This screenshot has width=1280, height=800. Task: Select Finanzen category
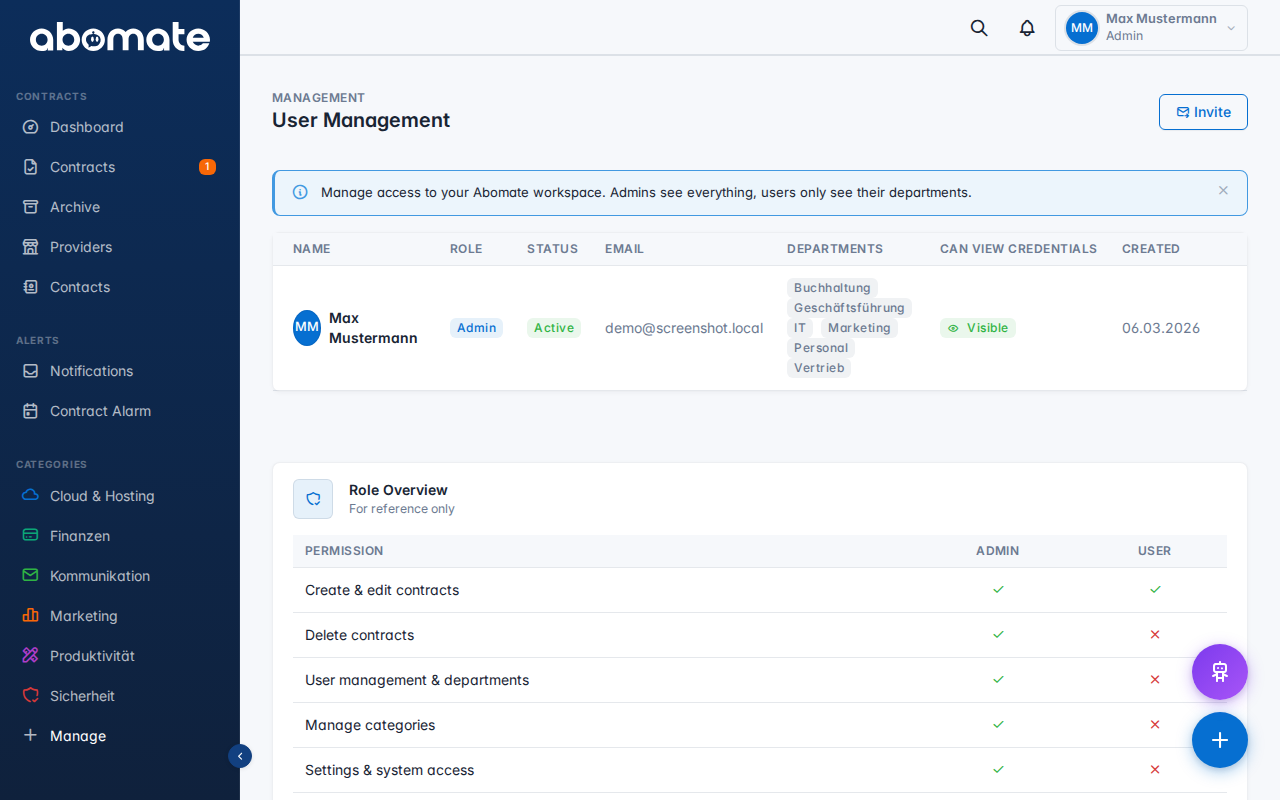(x=120, y=536)
